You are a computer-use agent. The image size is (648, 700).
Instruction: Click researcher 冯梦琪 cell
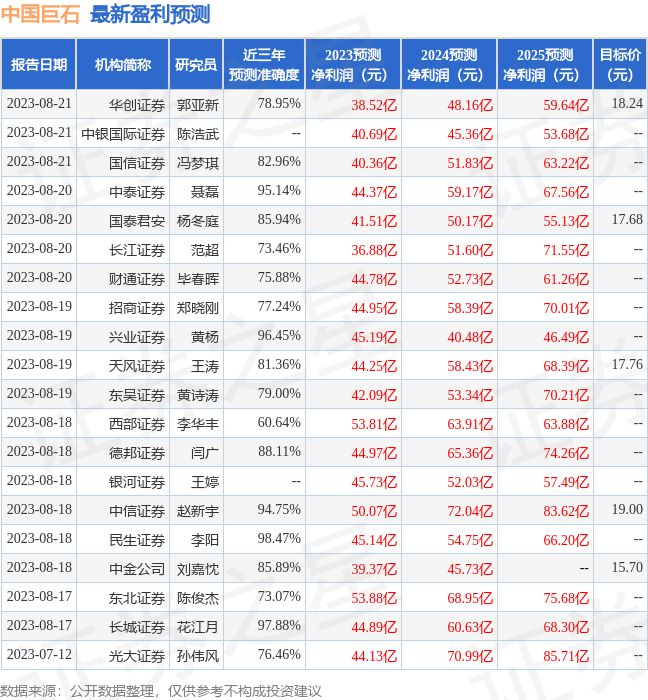(198, 163)
